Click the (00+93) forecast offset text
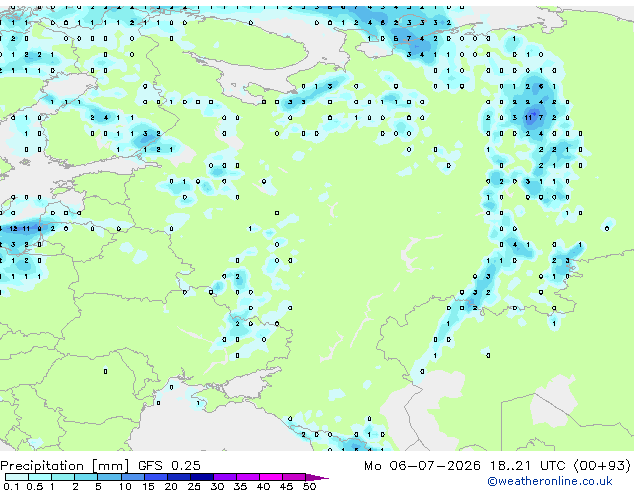Image resolution: width=634 pixels, height=490 pixels. coord(602,466)
